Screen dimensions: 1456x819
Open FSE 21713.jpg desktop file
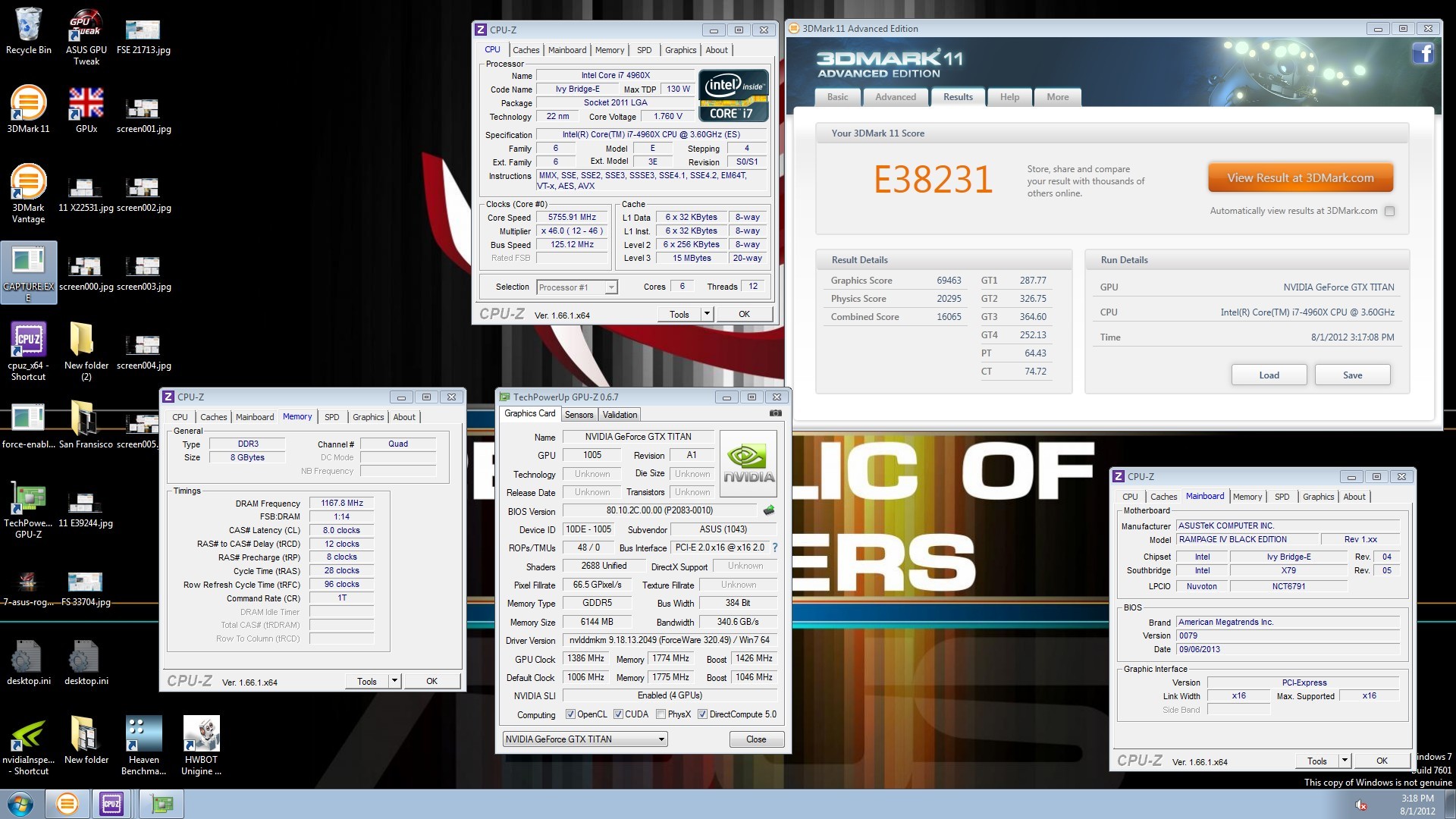click(143, 36)
